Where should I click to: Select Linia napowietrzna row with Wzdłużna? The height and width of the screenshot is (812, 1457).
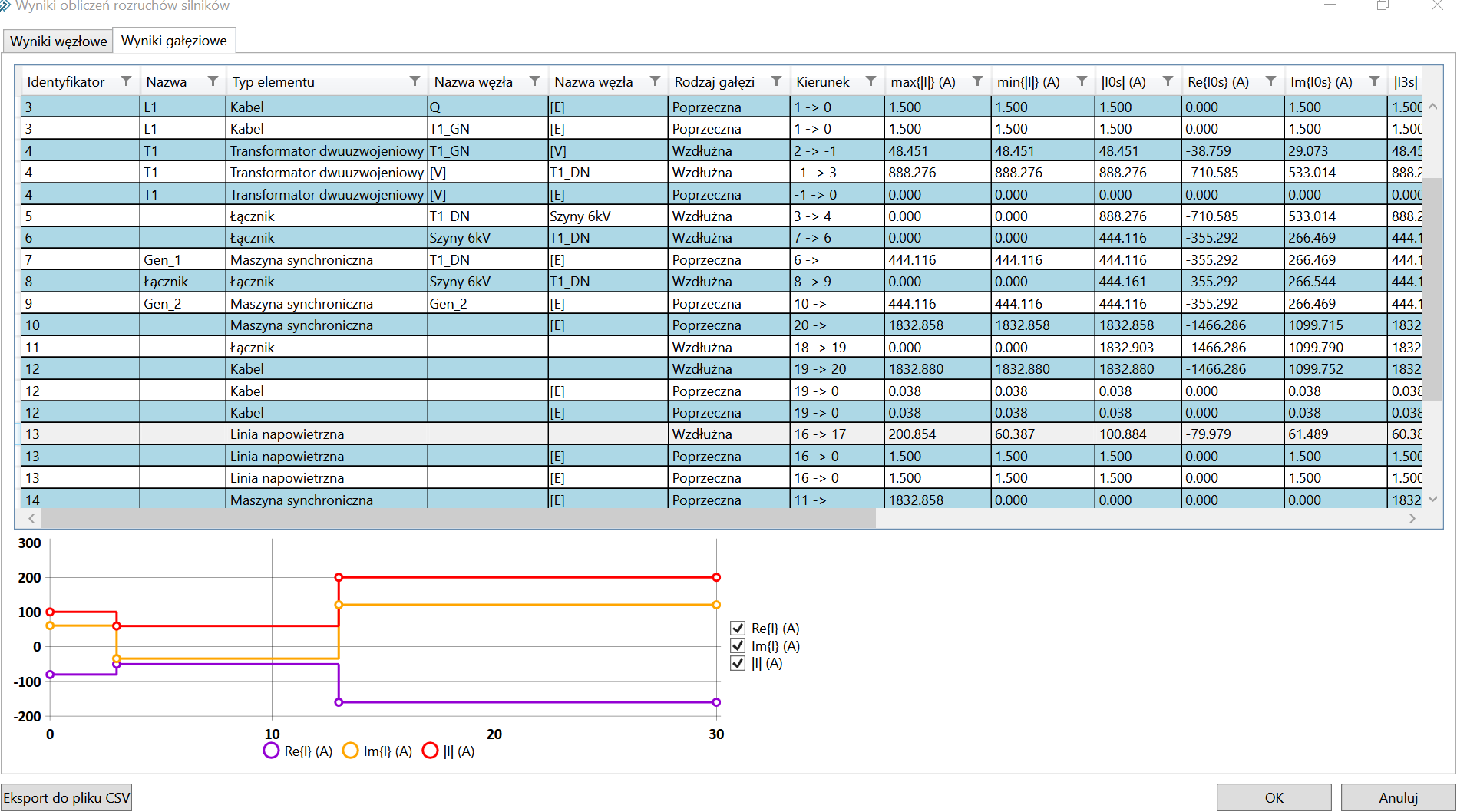point(722,434)
